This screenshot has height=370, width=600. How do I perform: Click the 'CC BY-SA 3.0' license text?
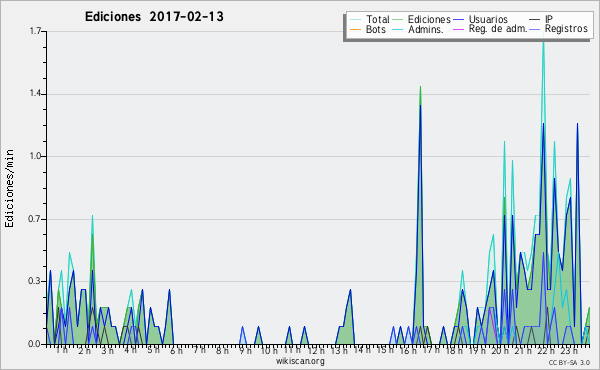click(569, 363)
